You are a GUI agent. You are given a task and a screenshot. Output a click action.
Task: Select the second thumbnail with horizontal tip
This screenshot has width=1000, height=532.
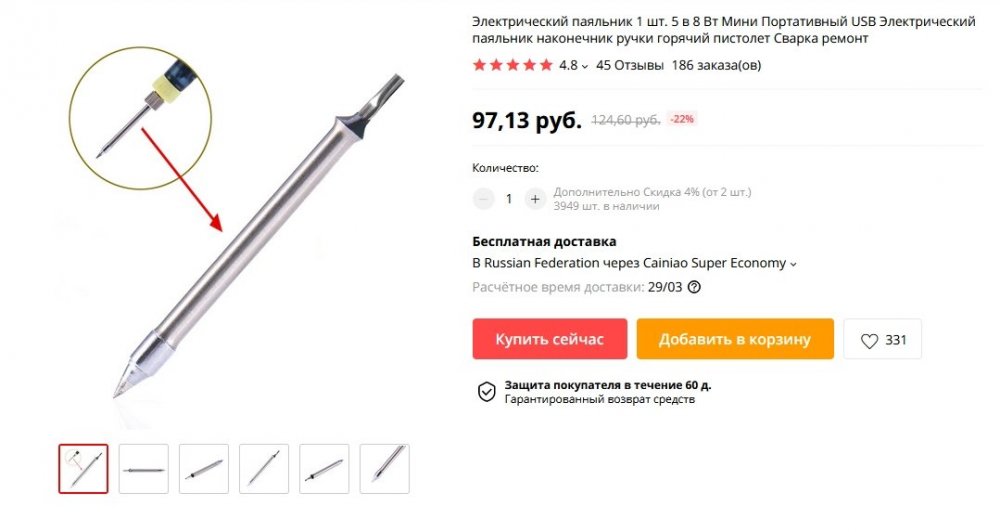143,469
